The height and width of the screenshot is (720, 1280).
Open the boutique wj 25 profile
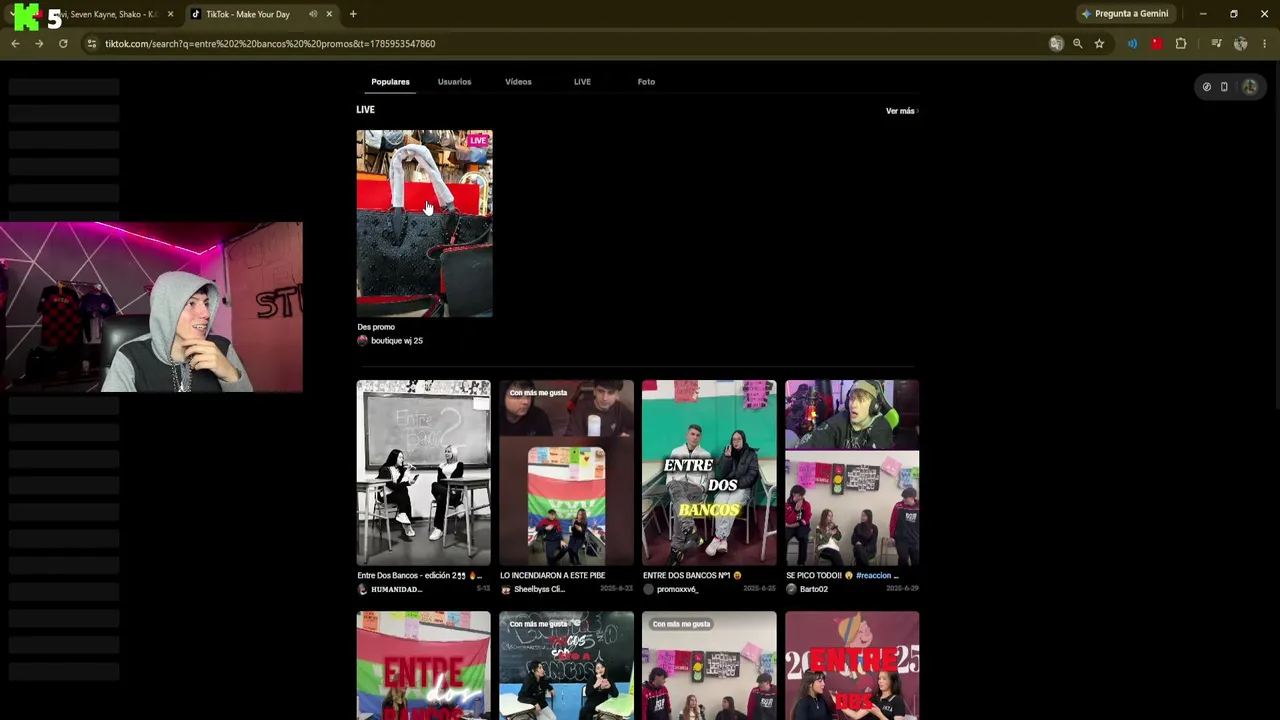(396, 341)
